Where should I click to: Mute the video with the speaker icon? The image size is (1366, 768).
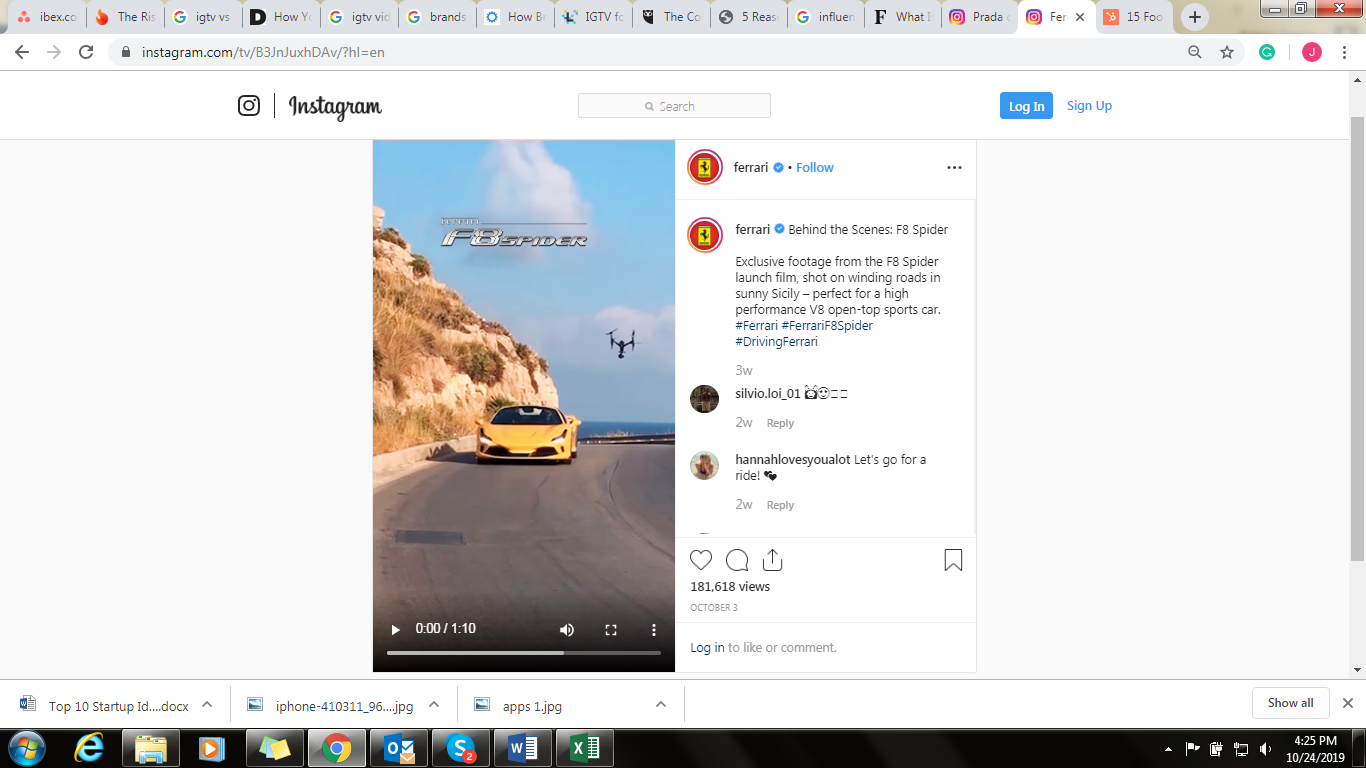pos(567,629)
